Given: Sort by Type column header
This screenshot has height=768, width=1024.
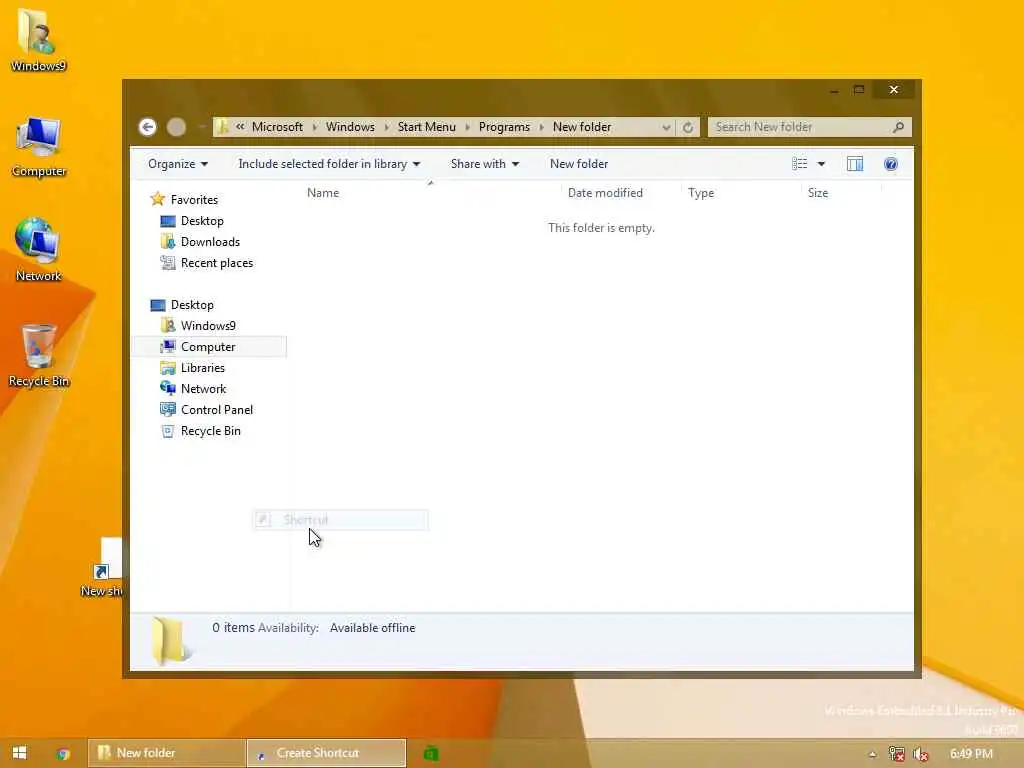Looking at the screenshot, I should (x=701, y=193).
